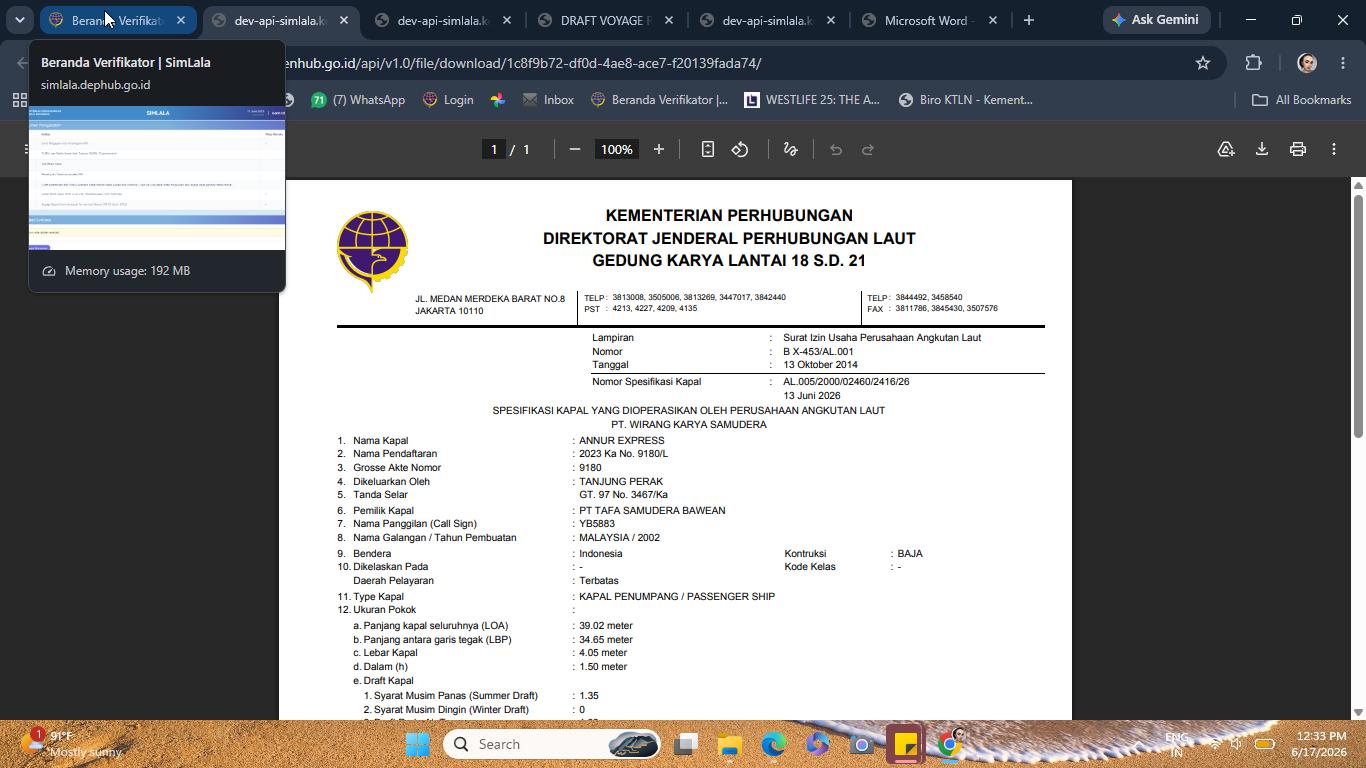Click the scrollbar up arrow

coord(1358,186)
